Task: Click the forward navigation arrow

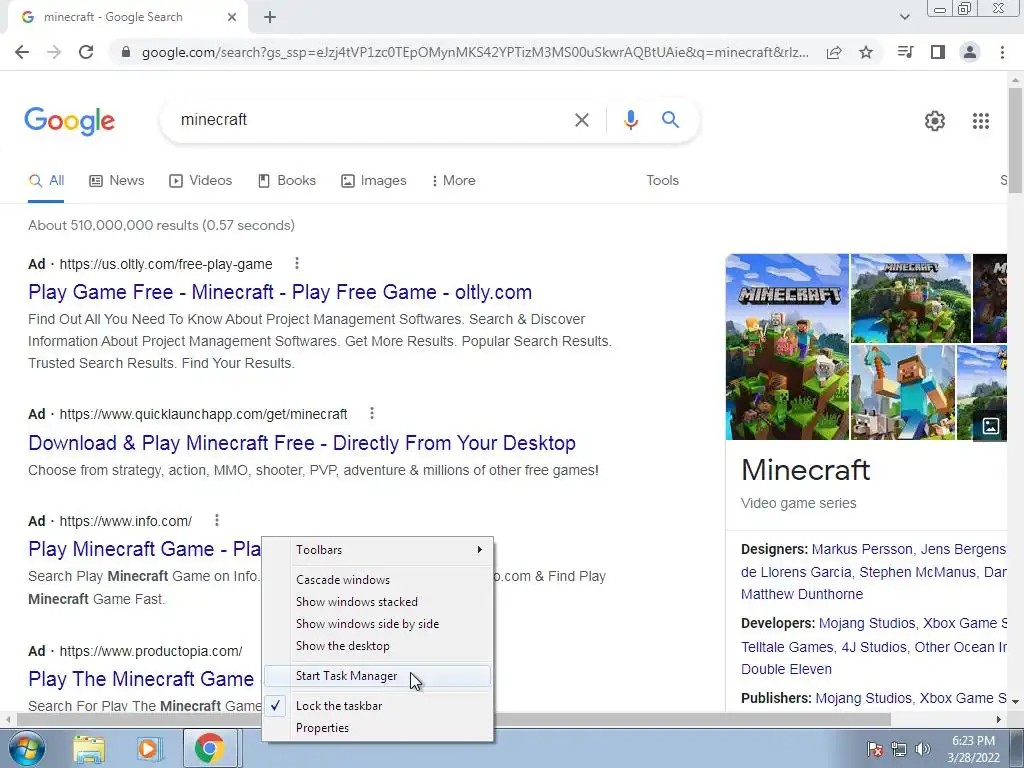Action: (x=54, y=52)
